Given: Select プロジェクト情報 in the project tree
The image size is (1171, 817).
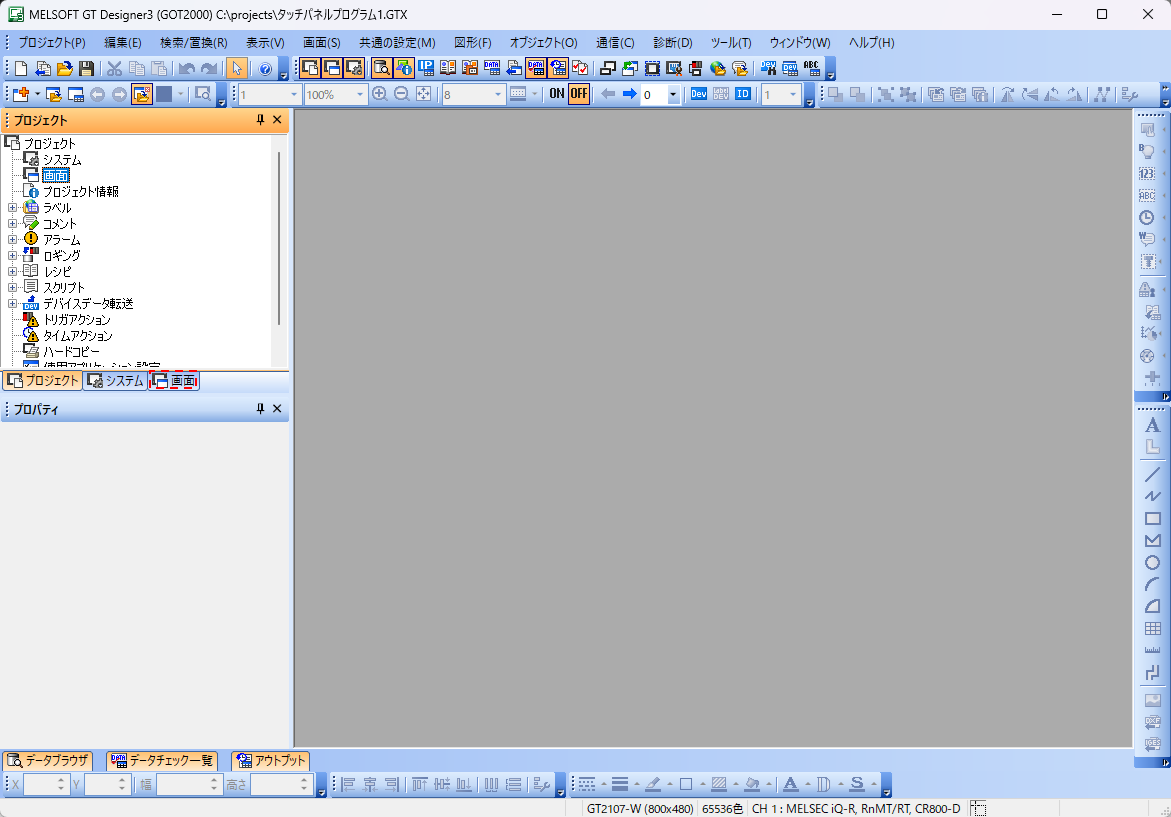Looking at the screenshot, I should click(x=80, y=191).
